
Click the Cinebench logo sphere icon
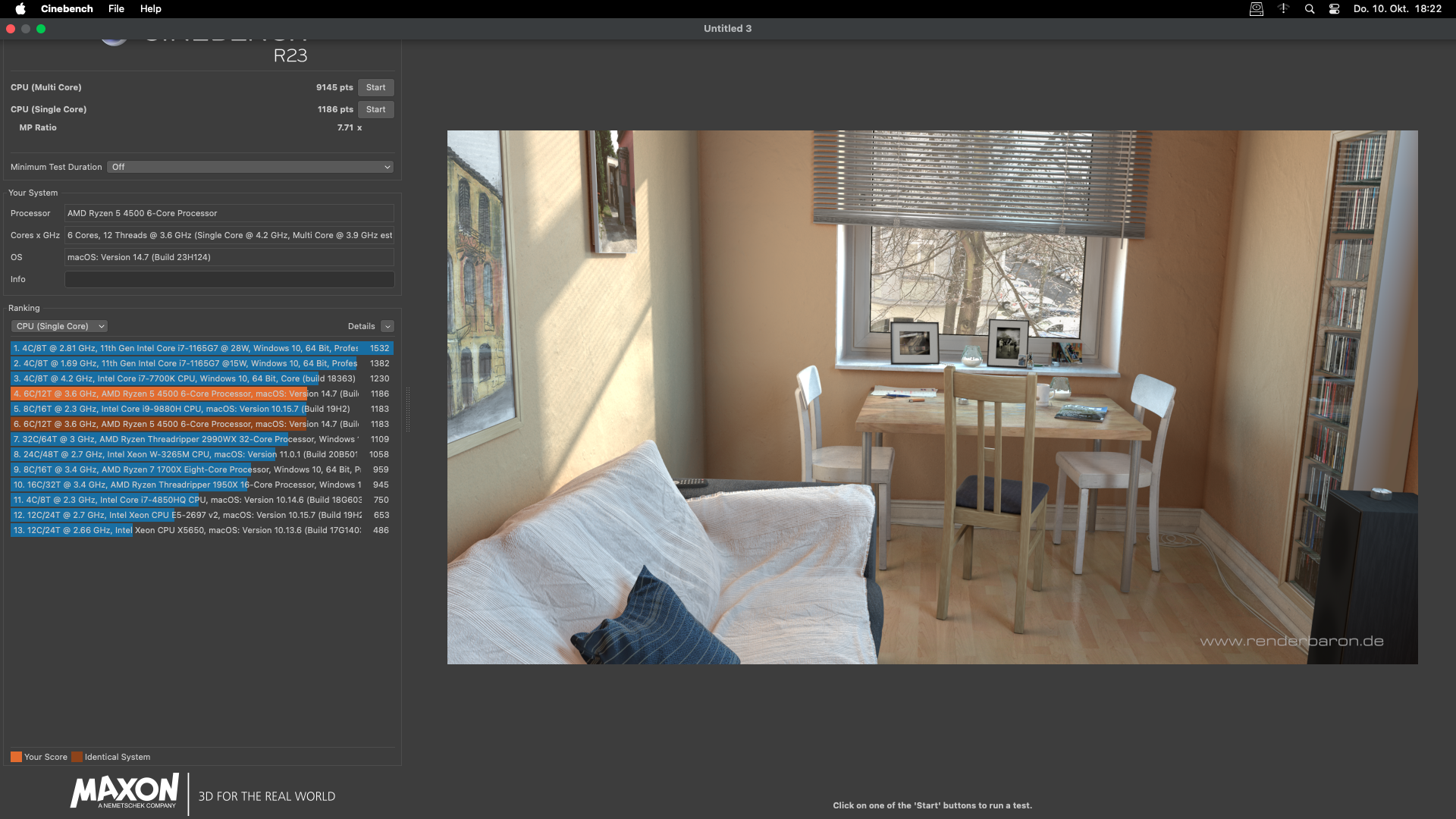coord(114,41)
